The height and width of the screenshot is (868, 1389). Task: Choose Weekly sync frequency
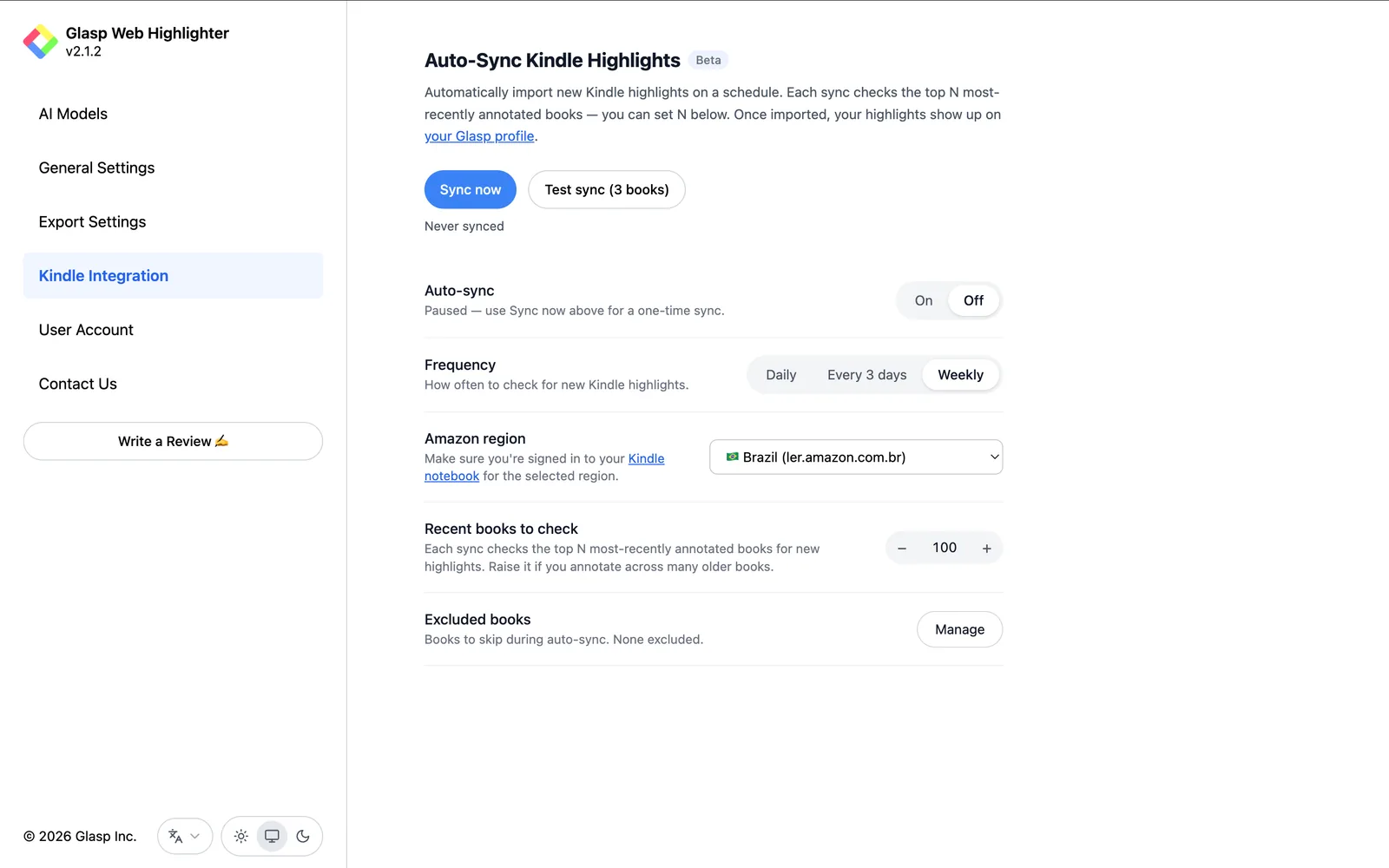point(960,375)
